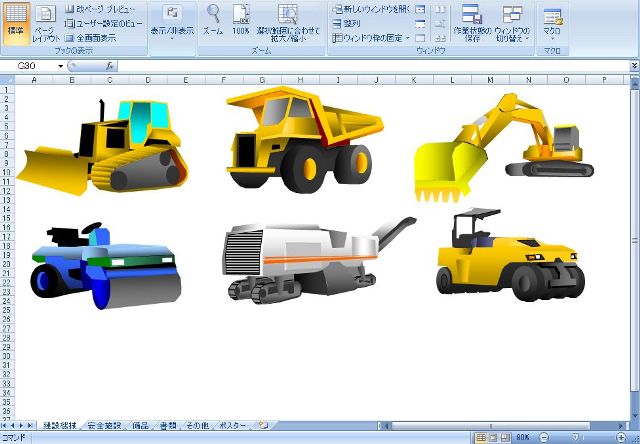Open the マクロ dropdown
The width and height of the screenshot is (640, 444).
pyautogui.click(x=552, y=24)
